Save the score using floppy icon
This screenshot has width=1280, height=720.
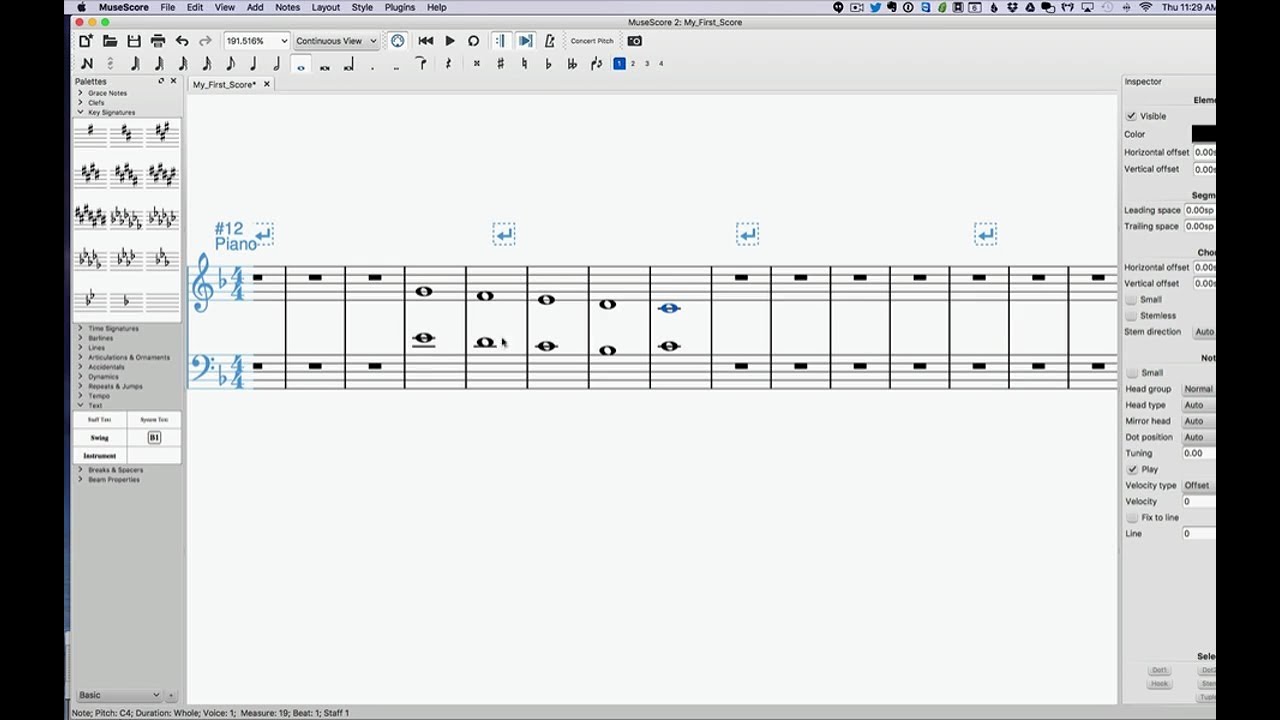134,41
